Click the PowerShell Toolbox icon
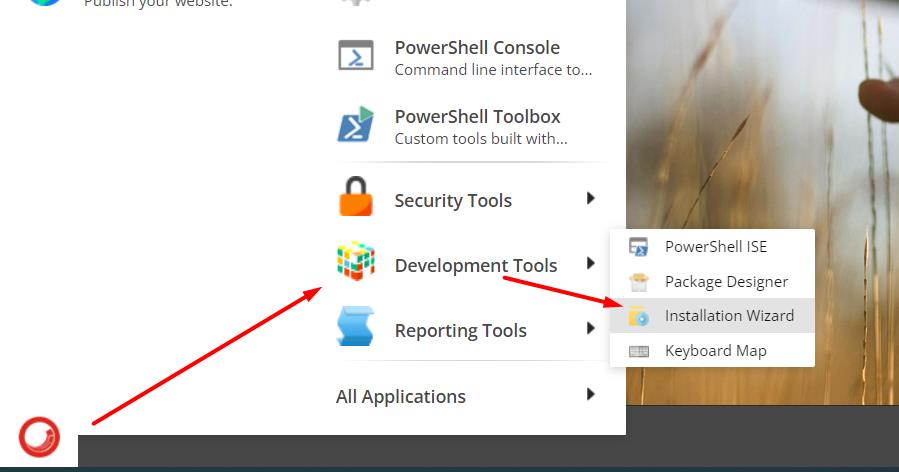 (355, 124)
